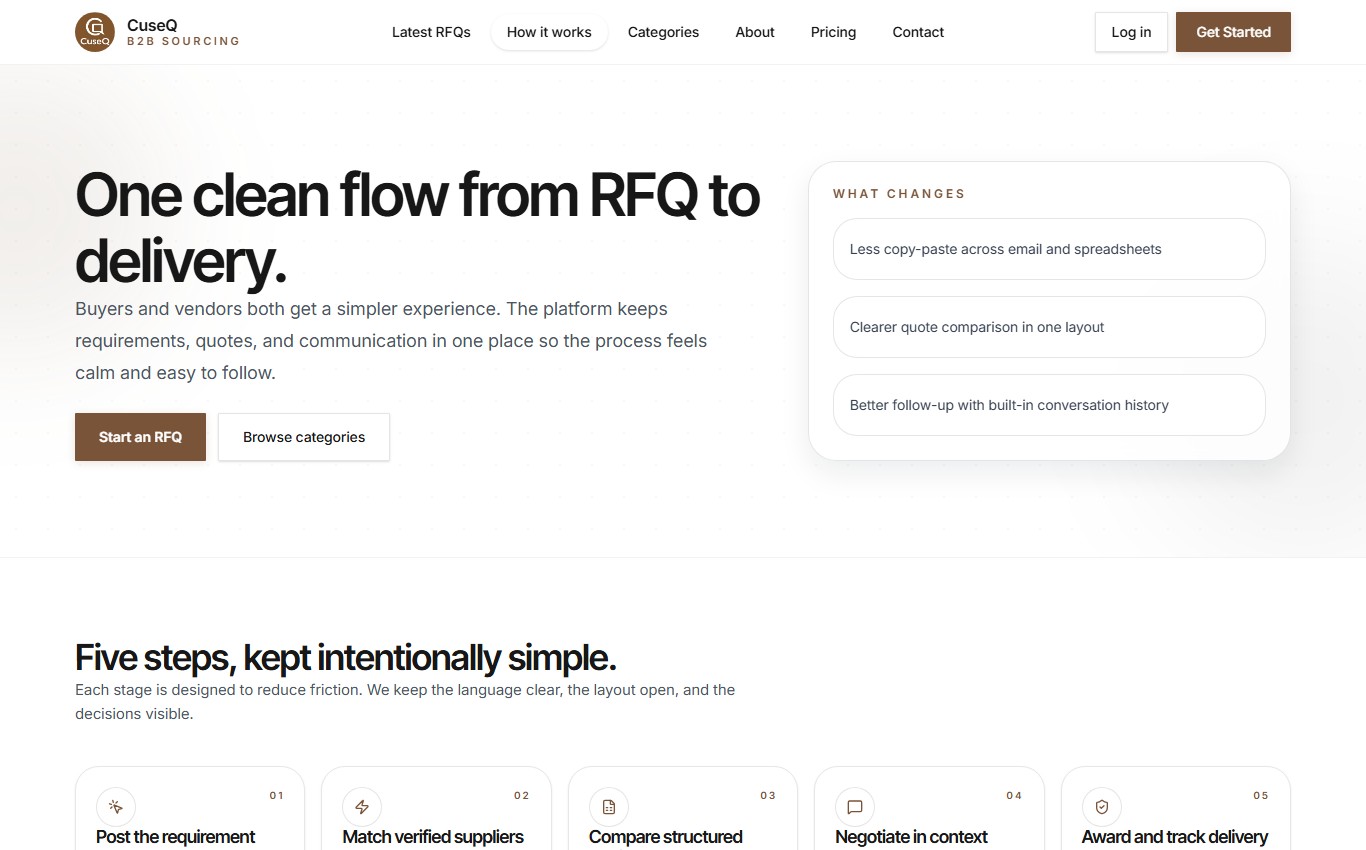Click the 'Award and track delivery' step title

tap(1175, 837)
